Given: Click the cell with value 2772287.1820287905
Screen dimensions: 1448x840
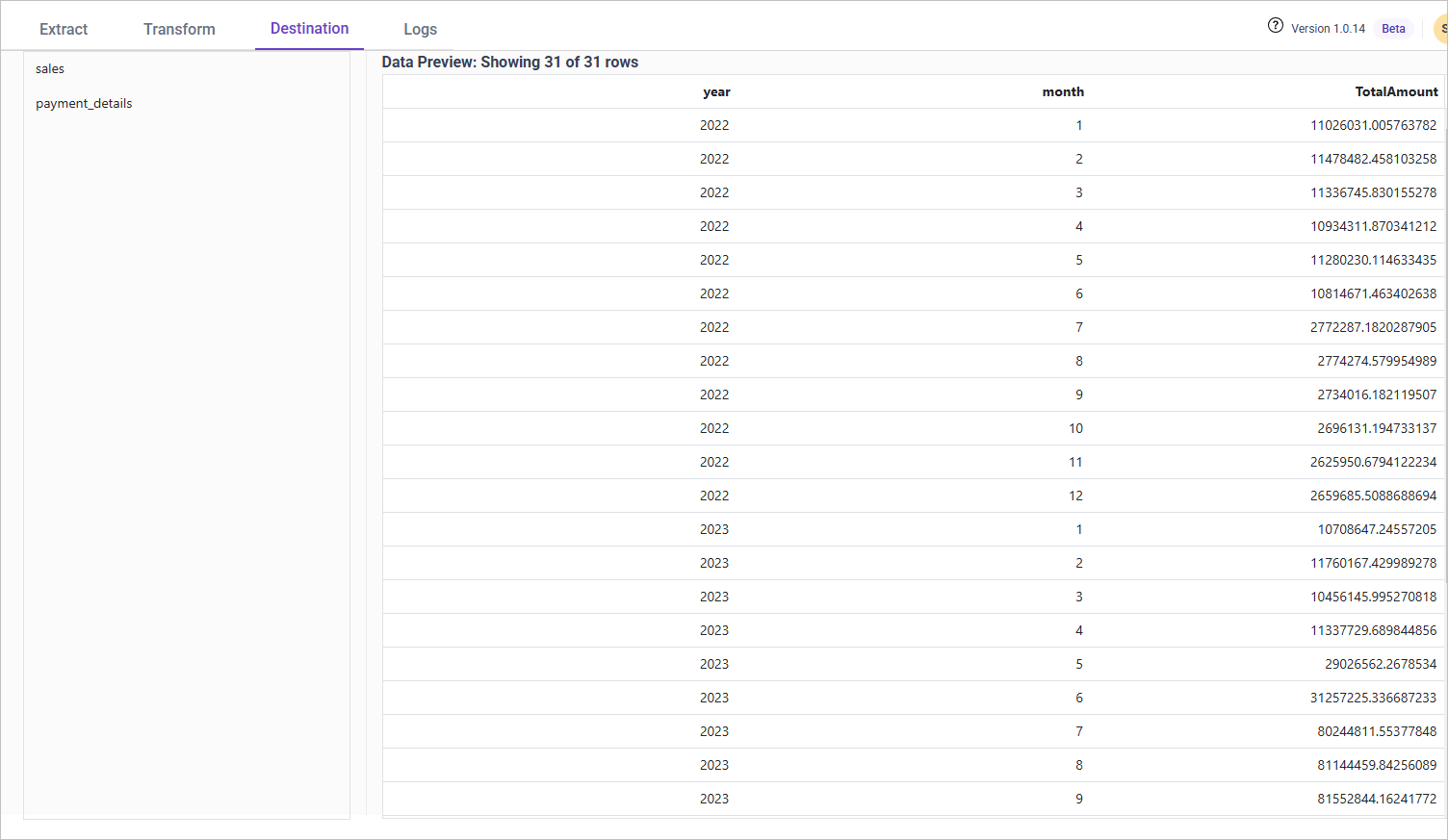Looking at the screenshot, I should pyautogui.click(x=1373, y=328).
